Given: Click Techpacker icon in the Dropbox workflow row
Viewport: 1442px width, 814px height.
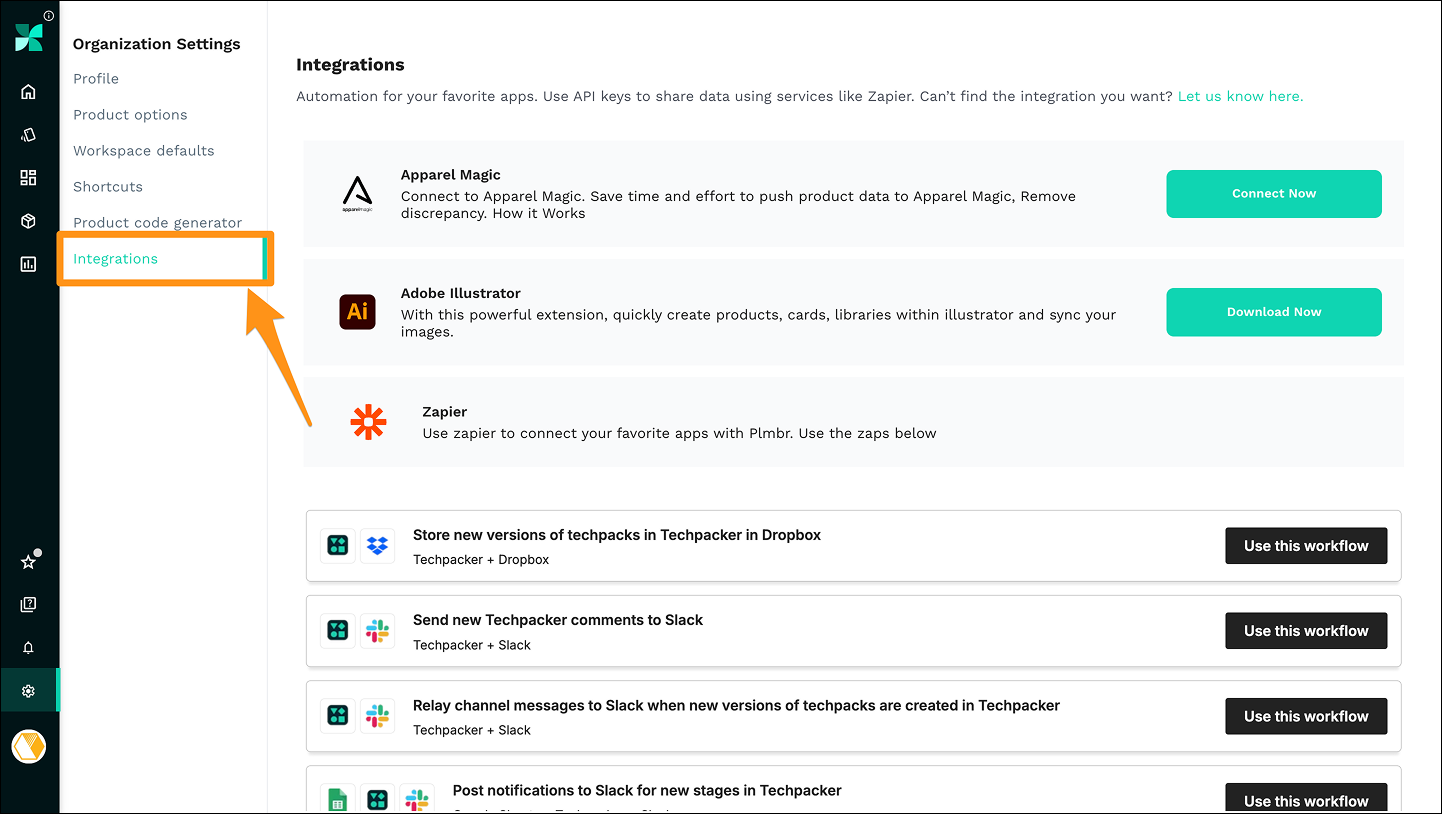Looking at the screenshot, I should point(338,546).
